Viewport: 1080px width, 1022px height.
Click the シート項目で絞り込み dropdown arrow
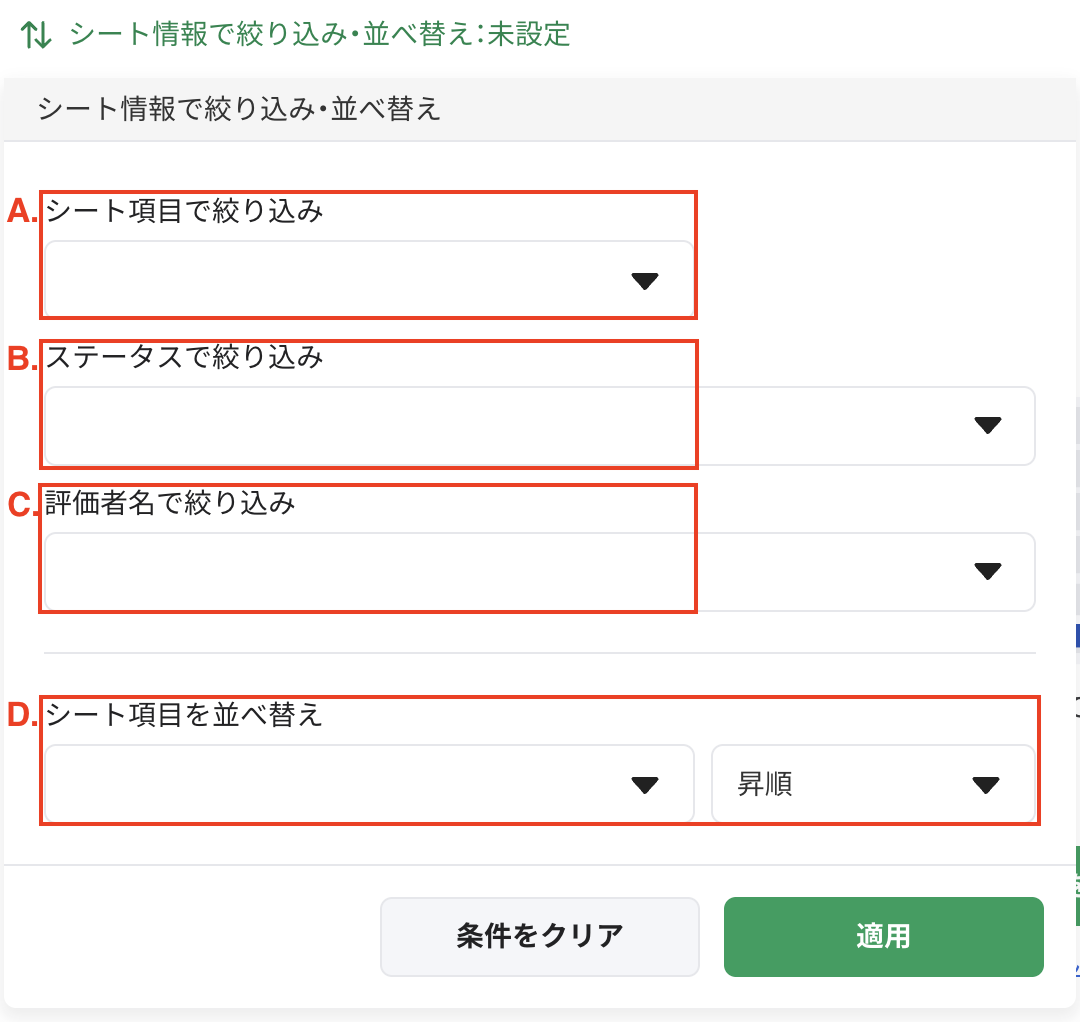(645, 281)
